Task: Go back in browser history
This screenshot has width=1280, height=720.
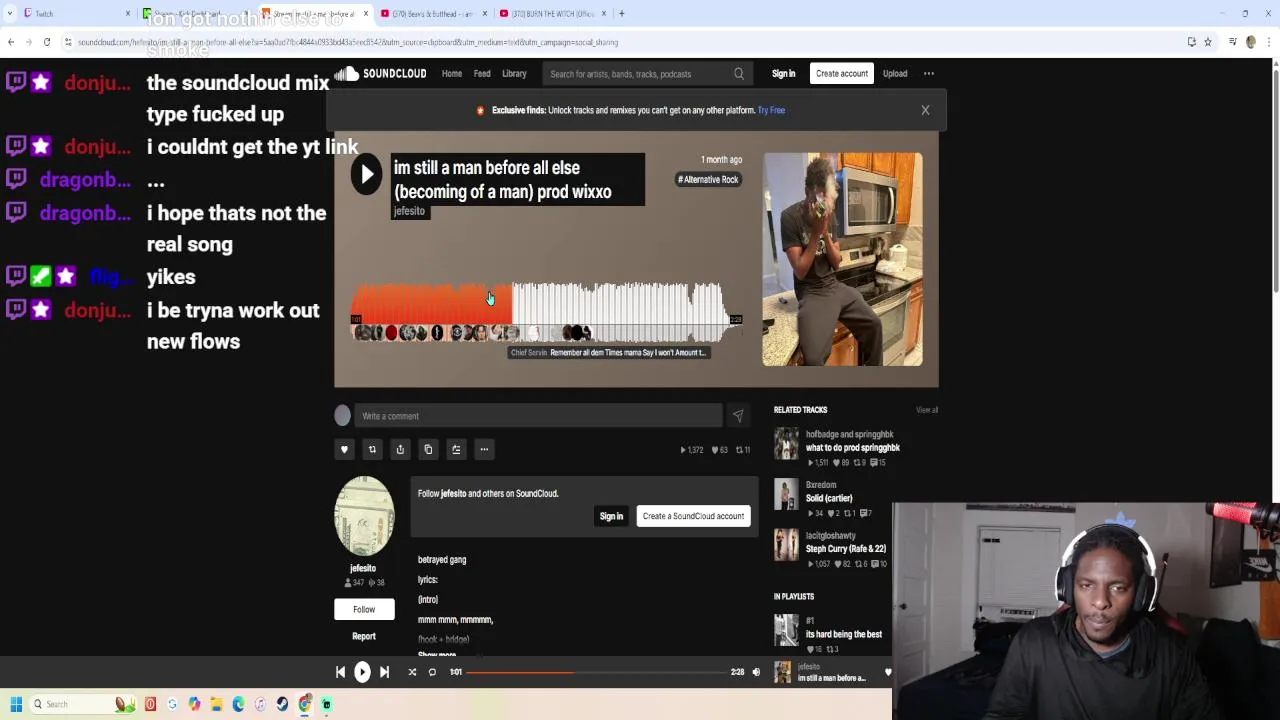Action: click(x=10, y=42)
